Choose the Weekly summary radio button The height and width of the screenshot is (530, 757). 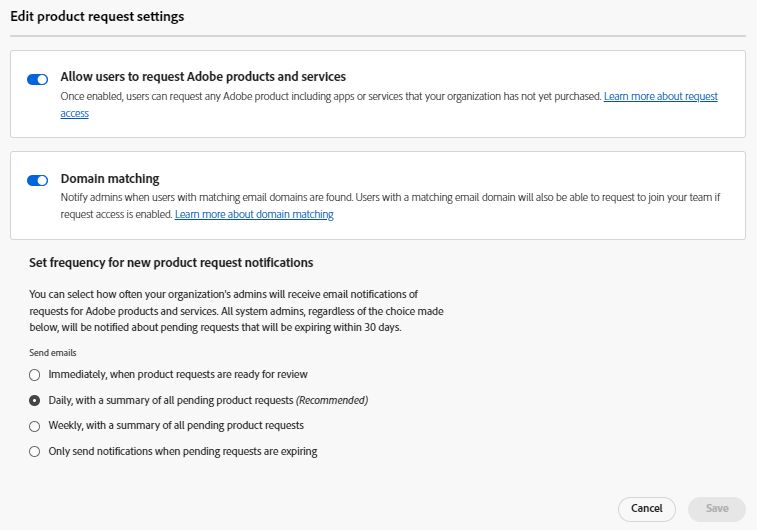click(x=35, y=426)
